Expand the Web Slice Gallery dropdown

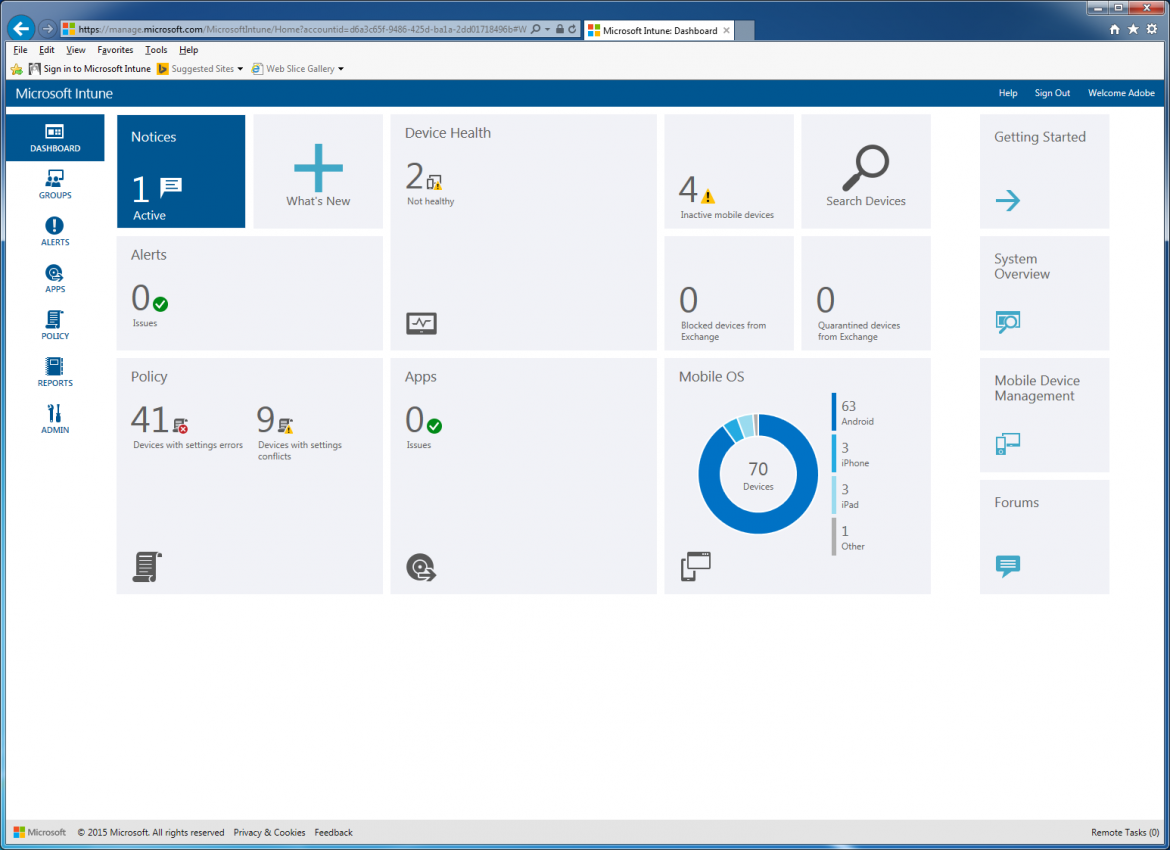pos(341,69)
